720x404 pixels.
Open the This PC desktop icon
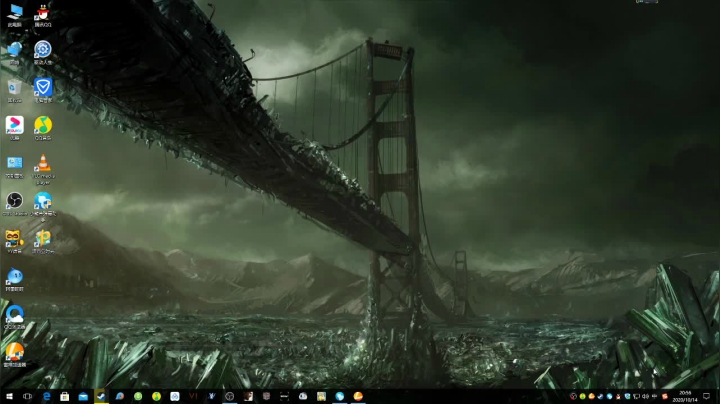(15, 15)
